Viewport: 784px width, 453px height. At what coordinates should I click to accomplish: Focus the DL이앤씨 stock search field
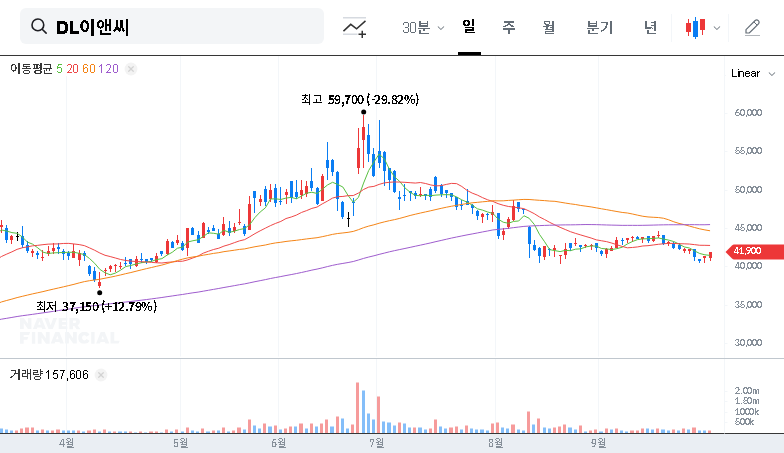tap(172, 26)
